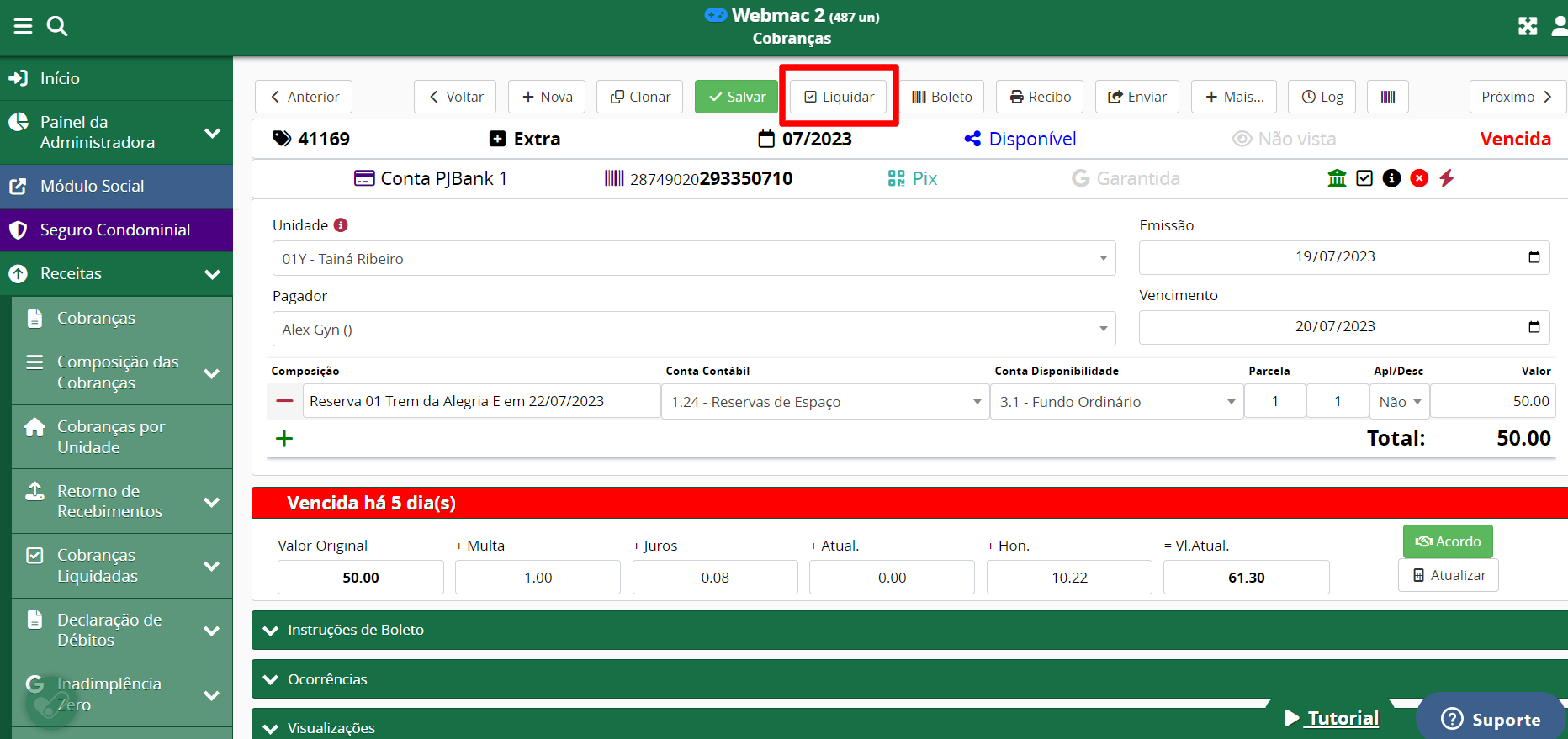Open the Unidade dropdown
Image resolution: width=1568 pixels, height=739 pixels.
pyautogui.click(x=693, y=258)
